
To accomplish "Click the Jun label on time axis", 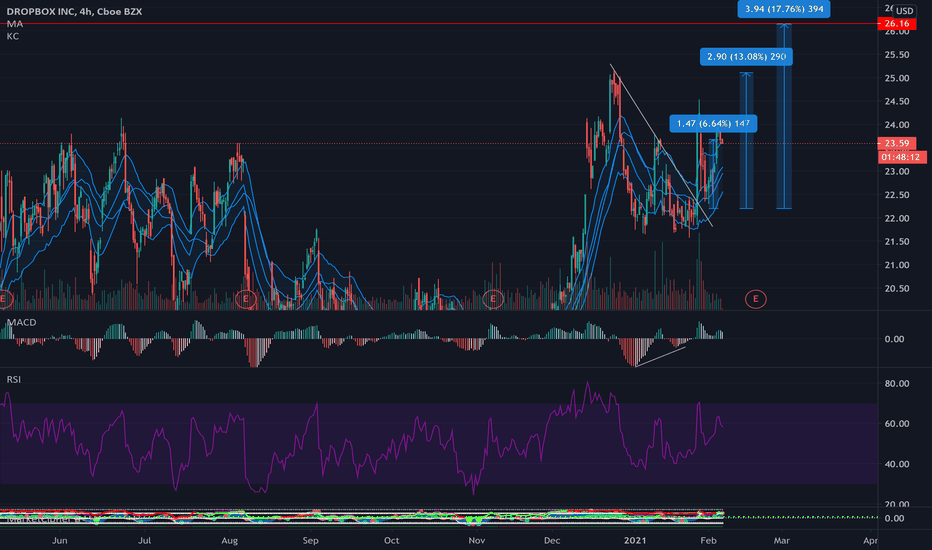I will [x=59, y=540].
